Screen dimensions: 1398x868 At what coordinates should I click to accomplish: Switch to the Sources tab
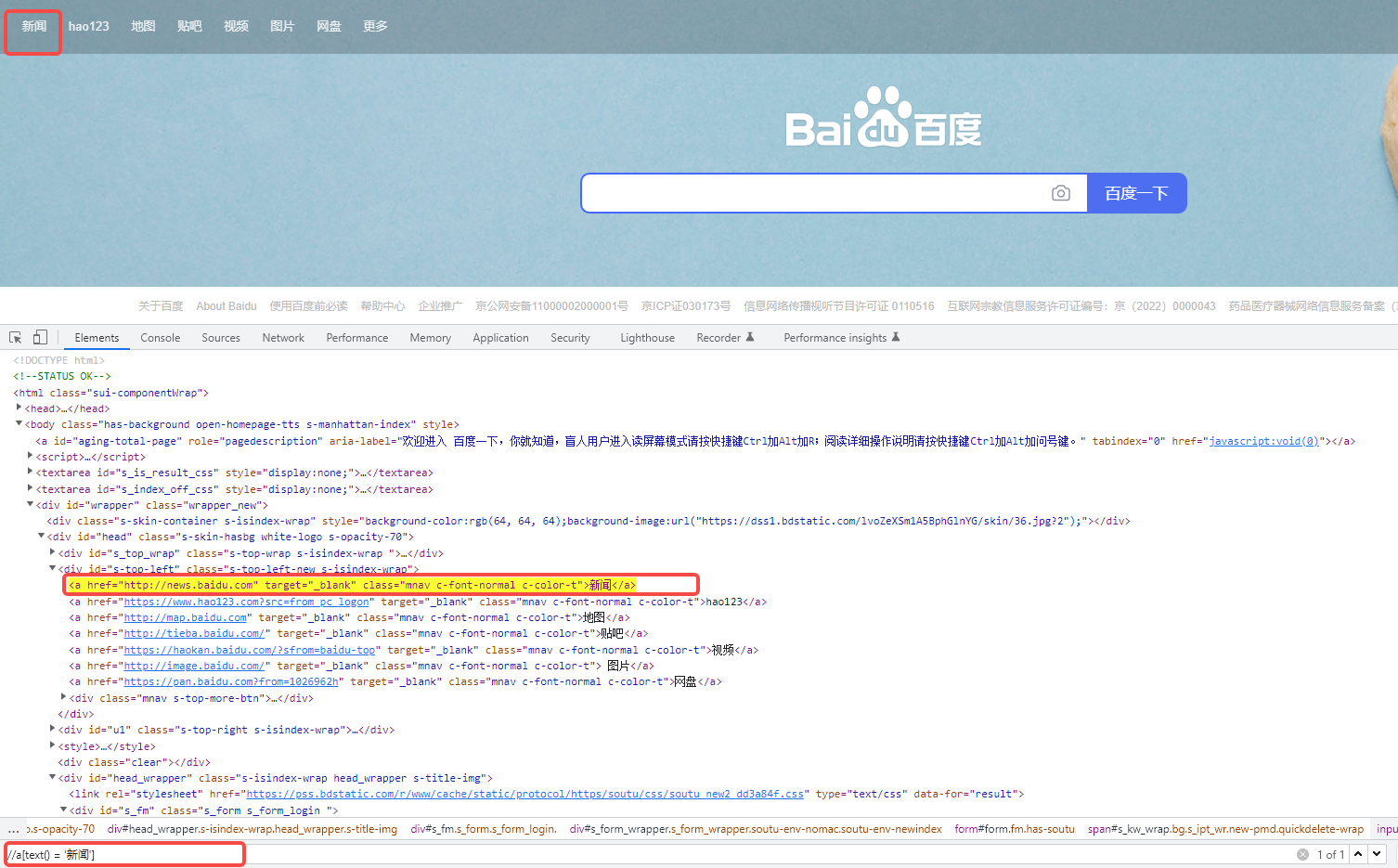tap(221, 338)
